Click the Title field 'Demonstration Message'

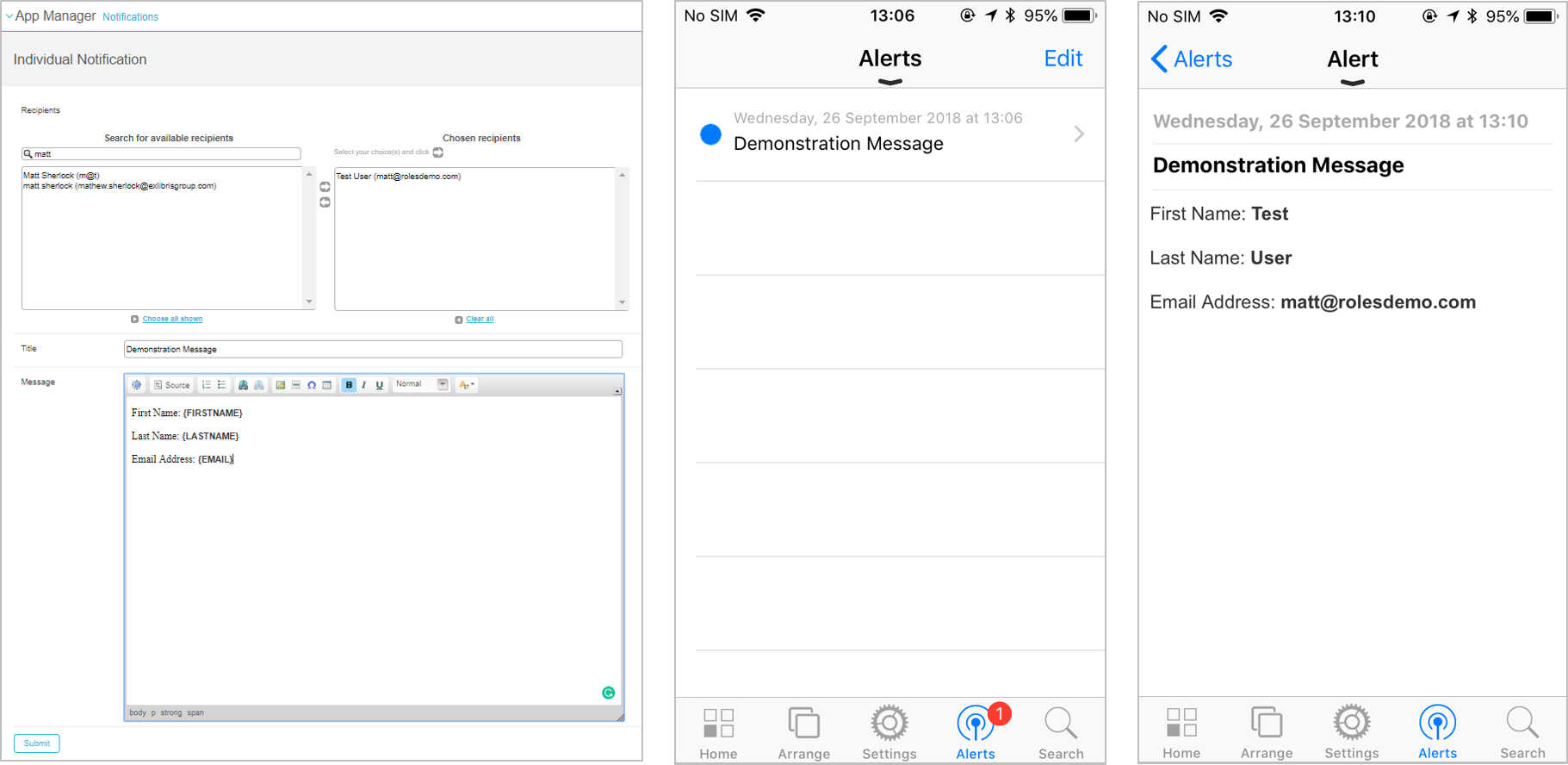[x=373, y=349]
